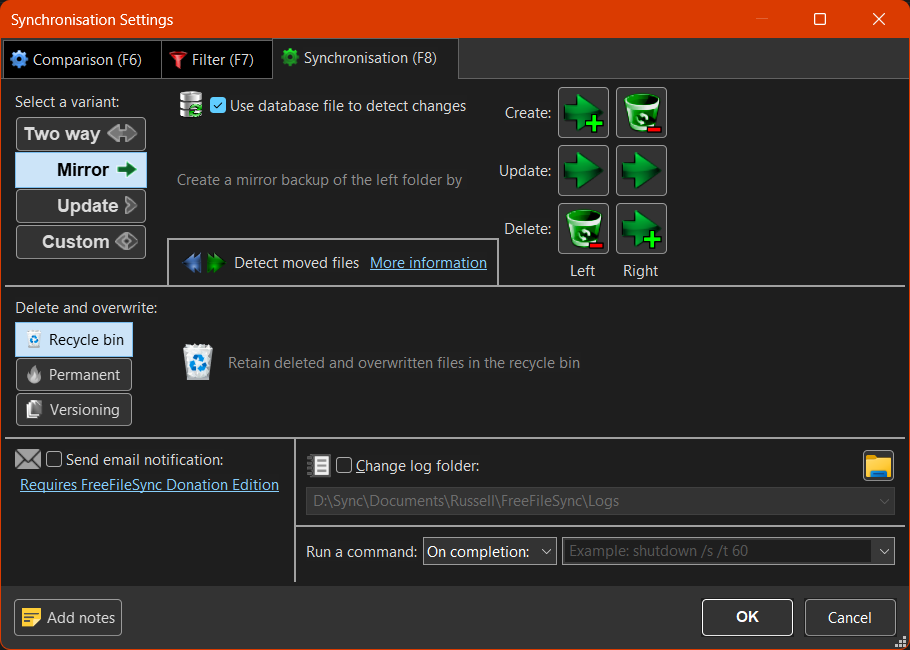Select the browse log folder icon
This screenshot has height=650, width=910.
pos(878,465)
